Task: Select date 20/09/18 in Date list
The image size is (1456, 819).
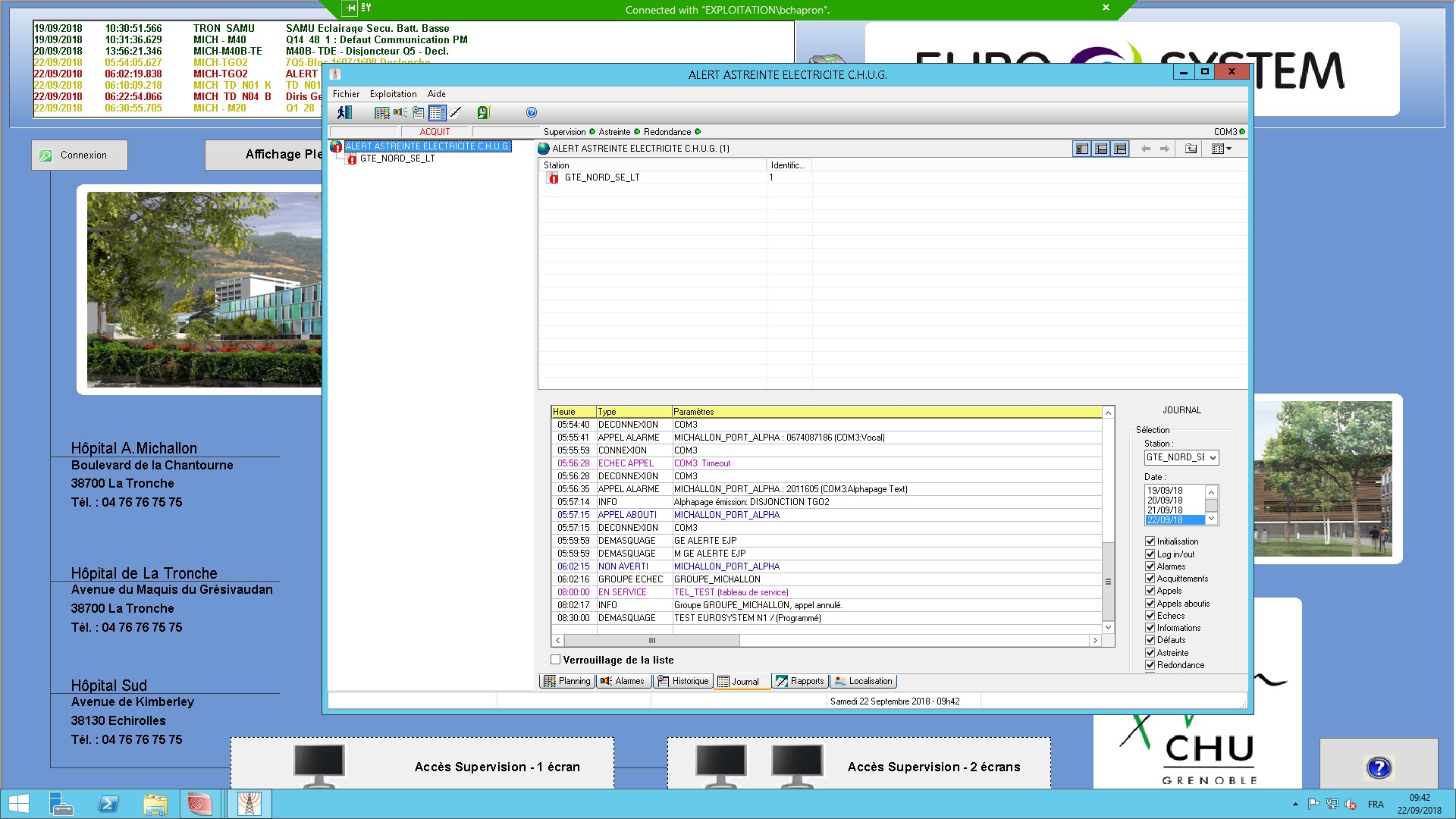Action: click(1165, 500)
